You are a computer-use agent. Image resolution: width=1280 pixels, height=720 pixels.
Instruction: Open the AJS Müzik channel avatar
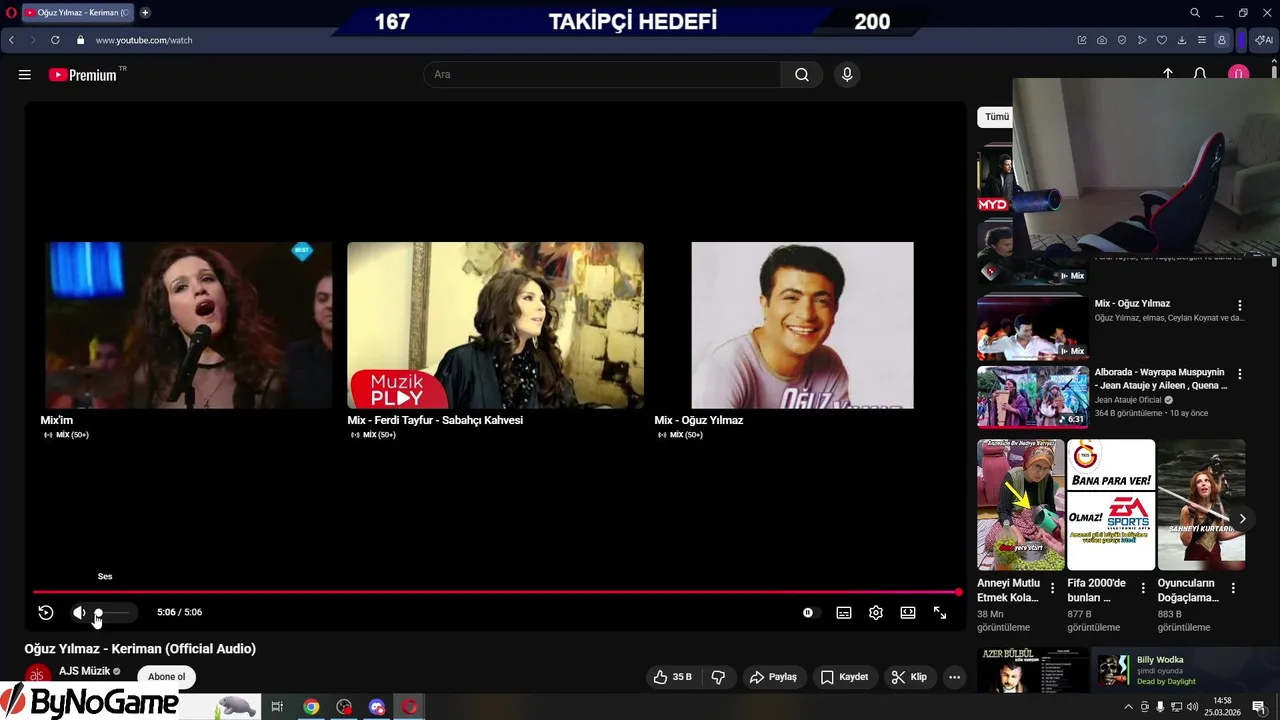[x=38, y=676]
